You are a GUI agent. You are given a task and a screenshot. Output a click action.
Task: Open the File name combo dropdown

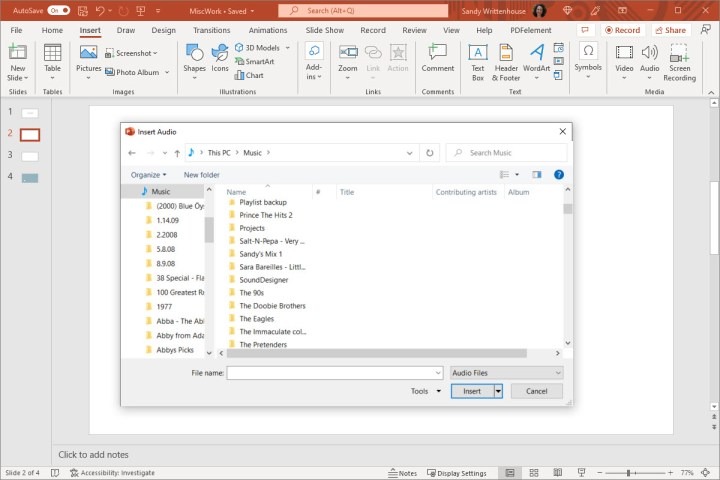[x=438, y=373]
